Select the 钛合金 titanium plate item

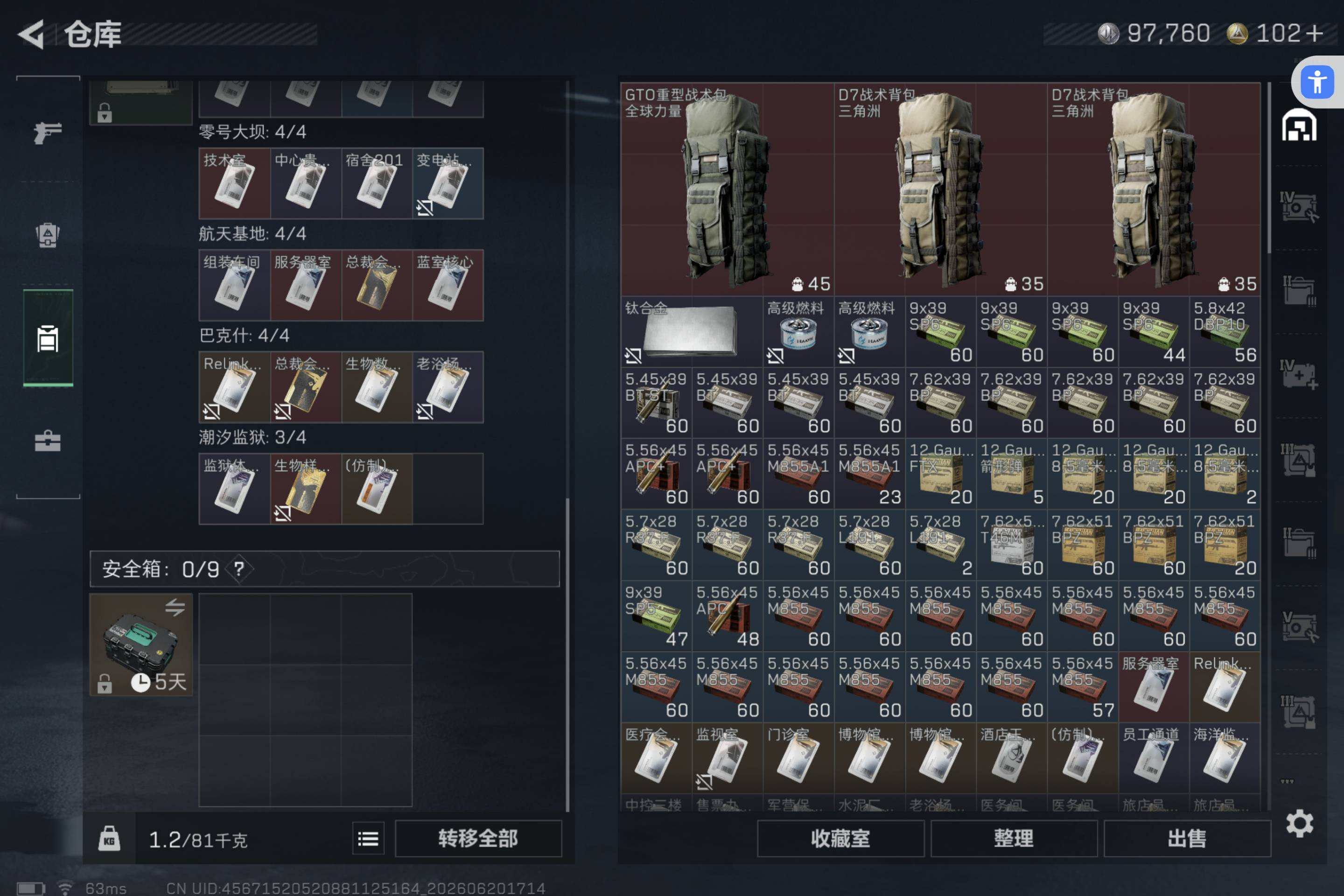692,331
